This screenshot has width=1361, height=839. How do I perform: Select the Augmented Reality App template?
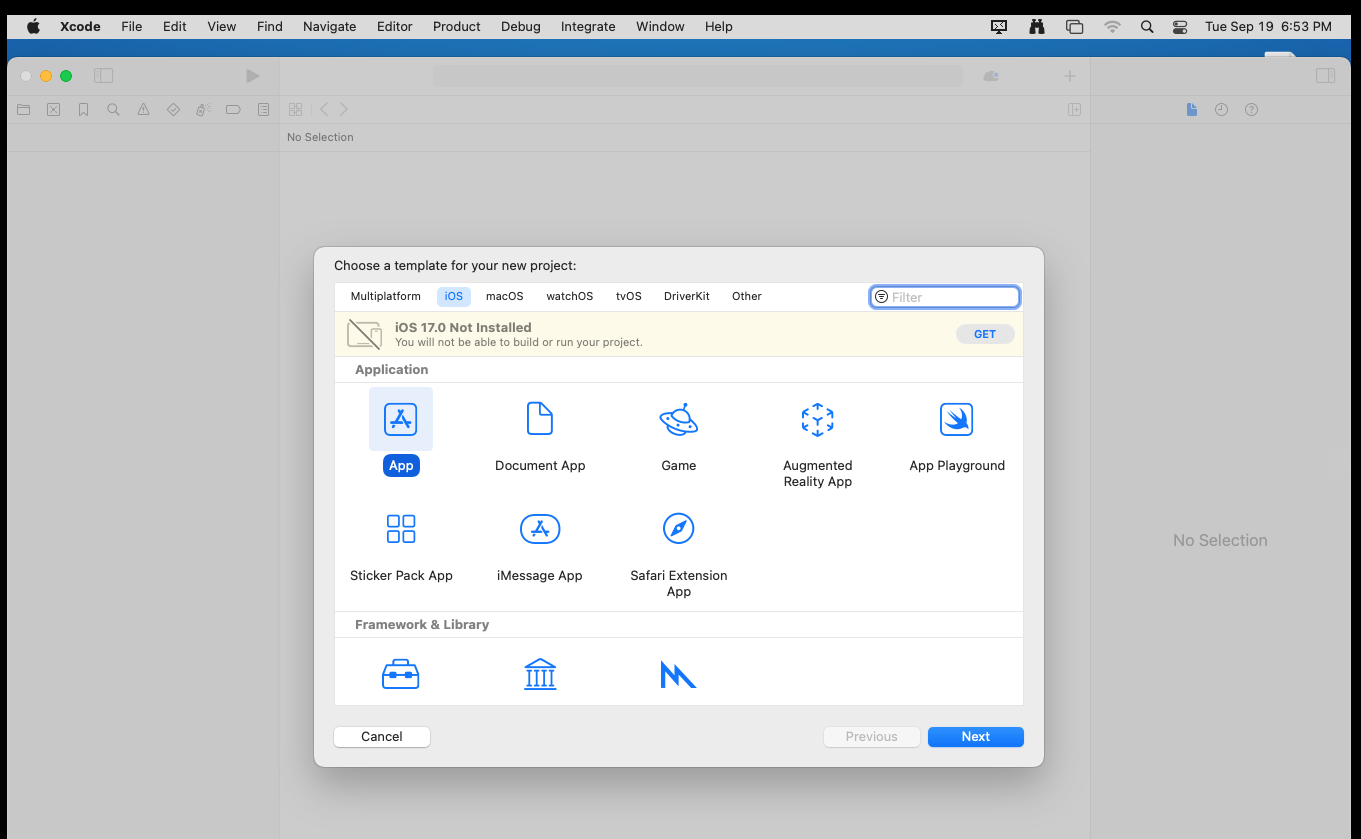817,419
